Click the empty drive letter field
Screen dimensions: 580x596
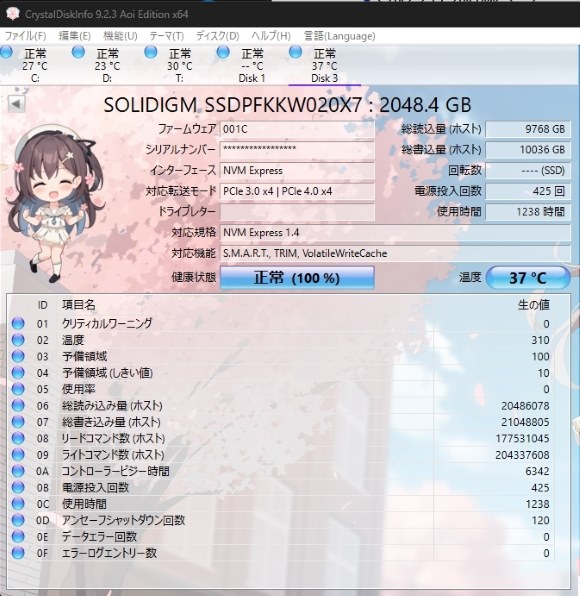pos(297,212)
